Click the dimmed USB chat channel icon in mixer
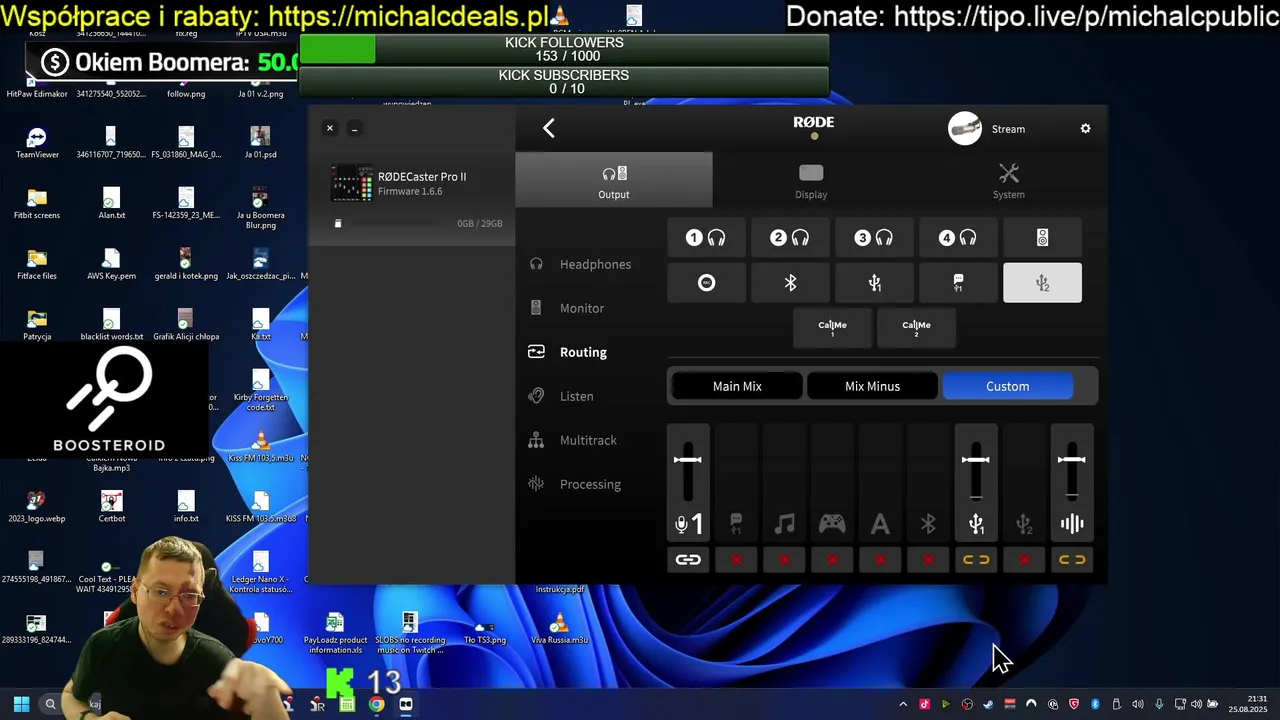The width and height of the screenshot is (1280, 720). coord(736,524)
